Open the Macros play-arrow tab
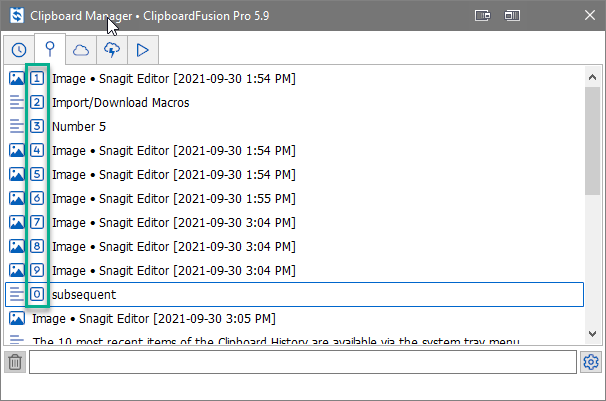 143,50
